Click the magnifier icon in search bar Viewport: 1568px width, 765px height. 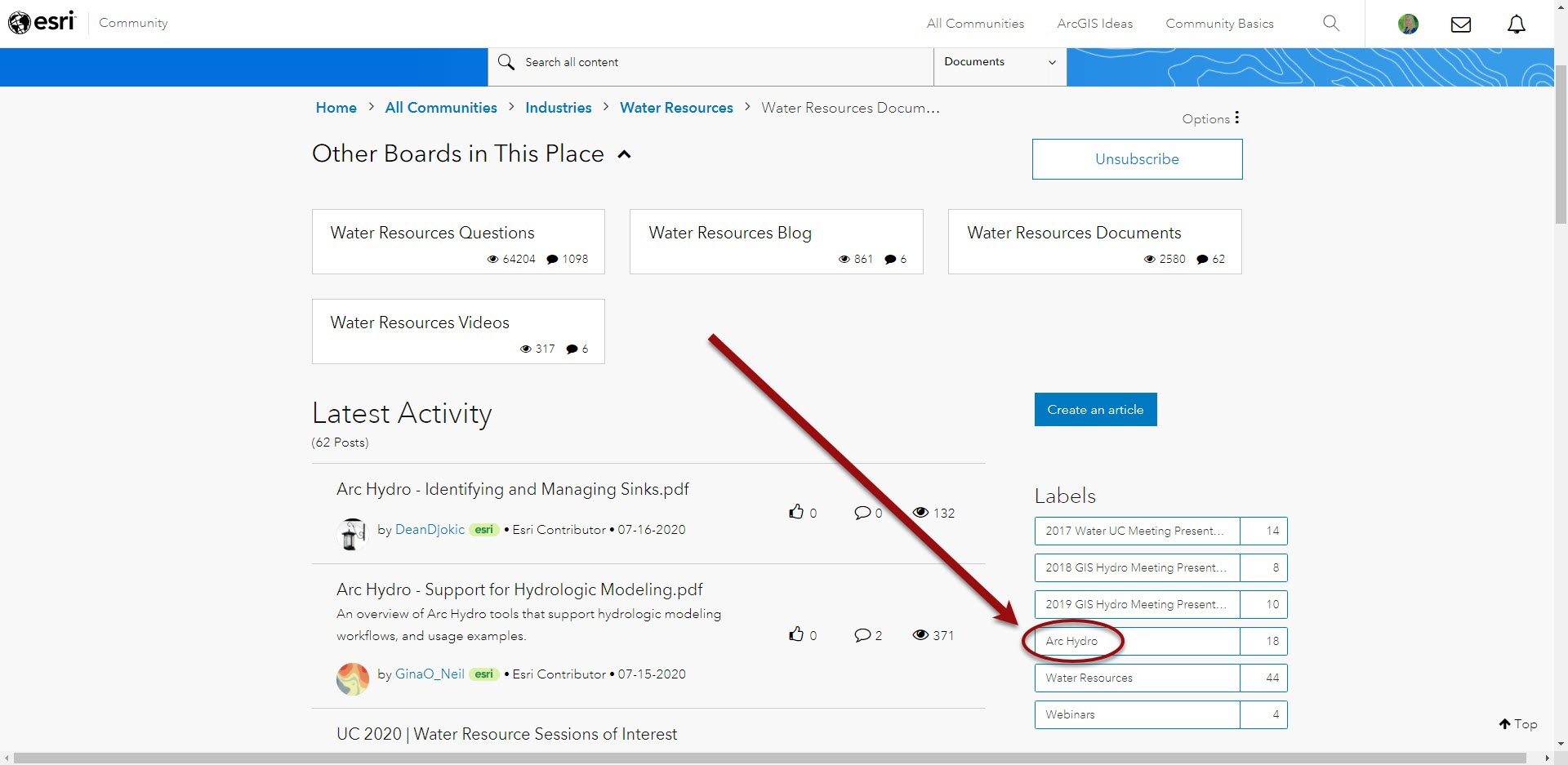[x=506, y=62]
